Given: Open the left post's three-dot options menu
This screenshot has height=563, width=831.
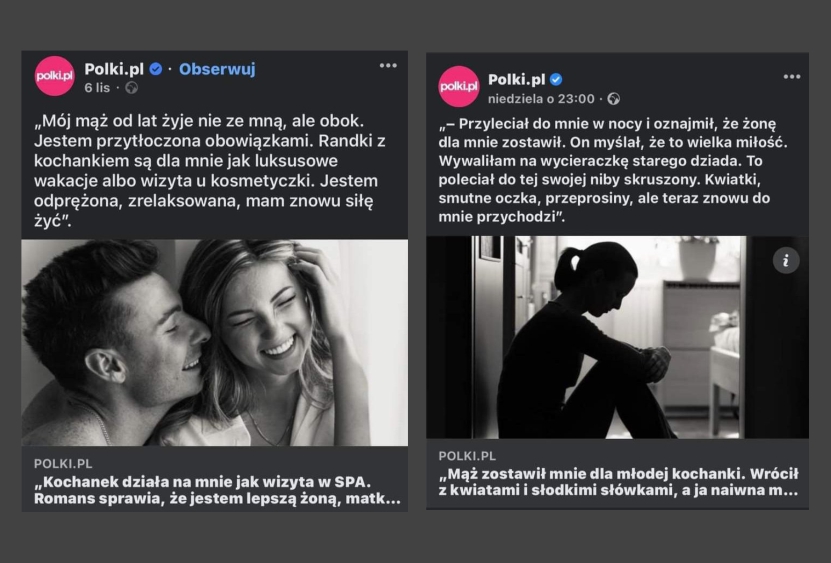Looking at the screenshot, I should pos(388,66).
